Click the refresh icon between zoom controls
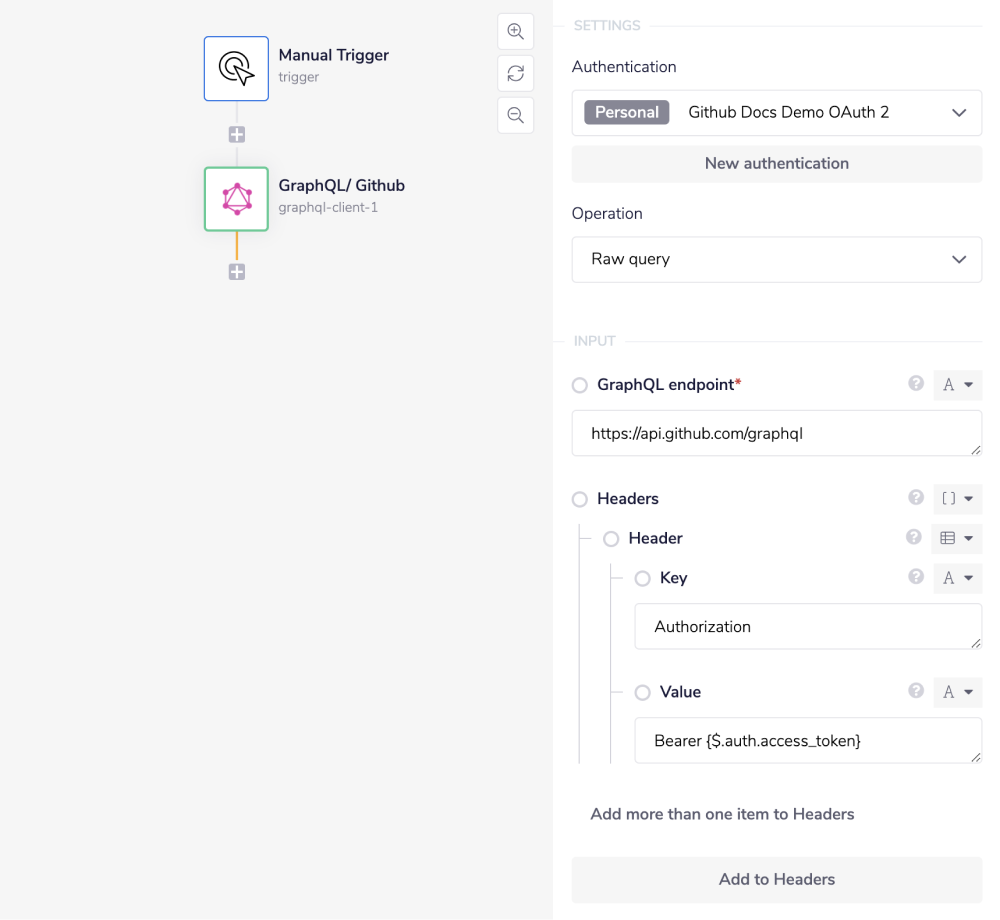The image size is (1000, 920). pyautogui.click(x=515, y=73)
